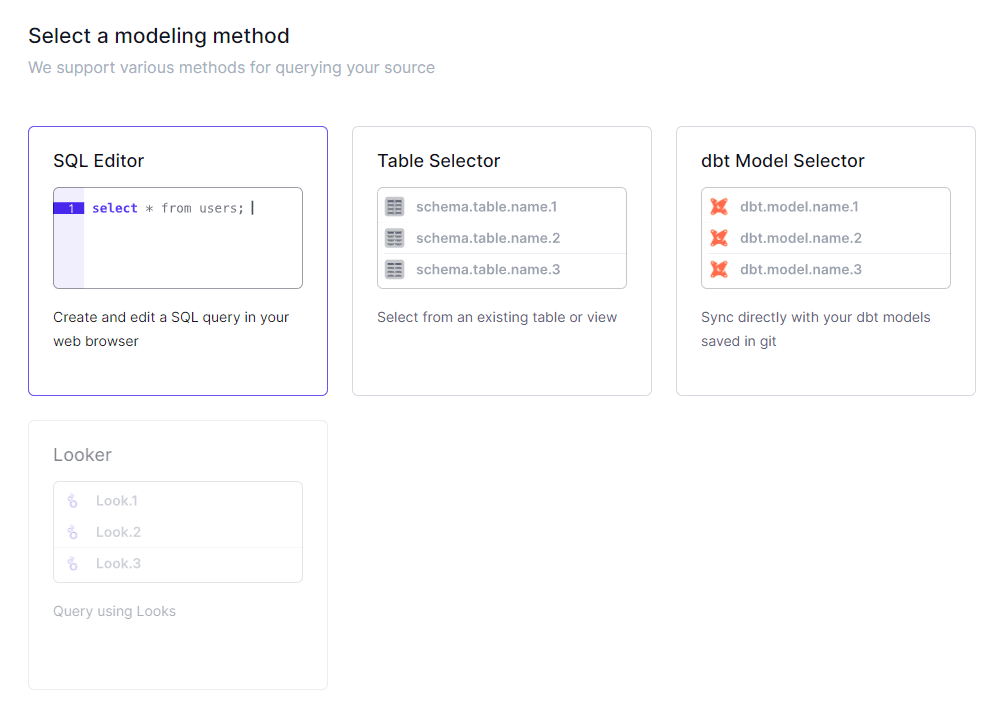
Task: Choose the Table Selector card
Action: tap(502, 261)
